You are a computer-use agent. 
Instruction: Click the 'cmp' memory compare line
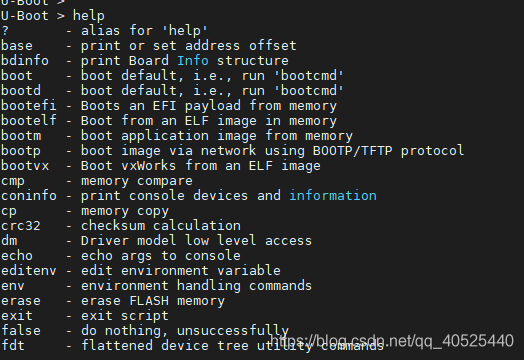coord(97,181)
